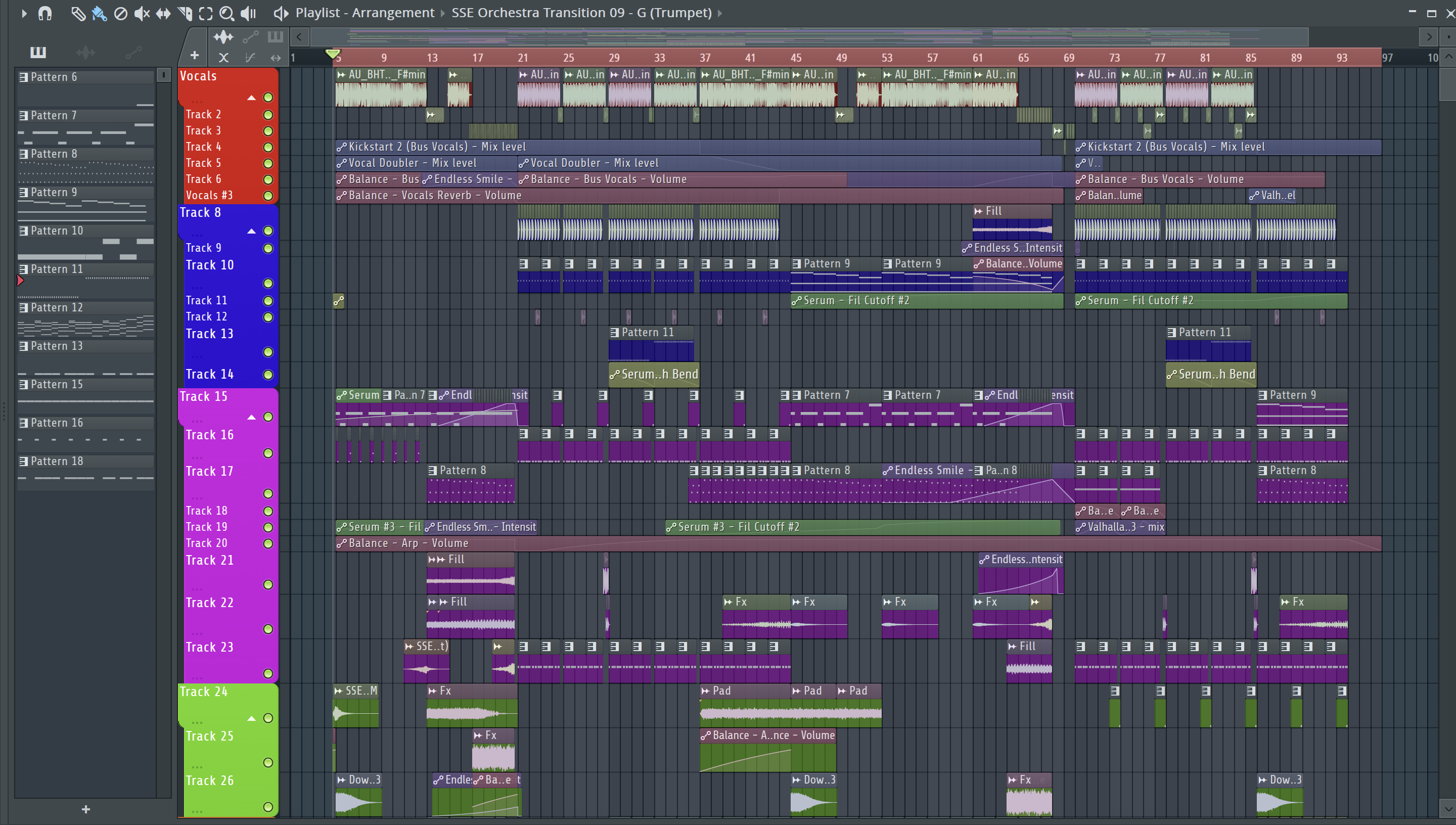Mute Track 9 with its green LED
Screen dimensions: 1456x825
tap(268, 248)
